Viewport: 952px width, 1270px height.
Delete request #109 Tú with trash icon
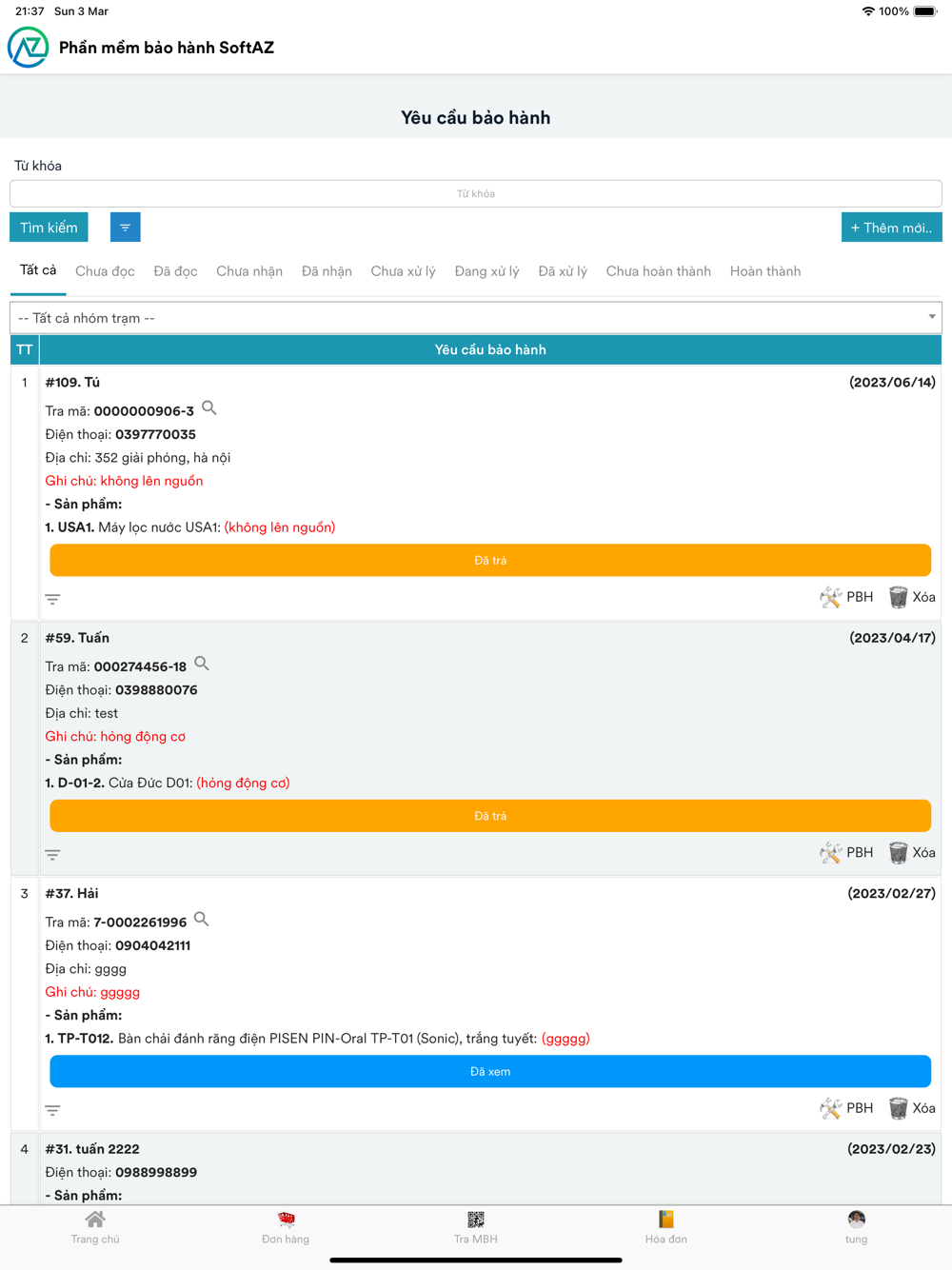[912, 597]
